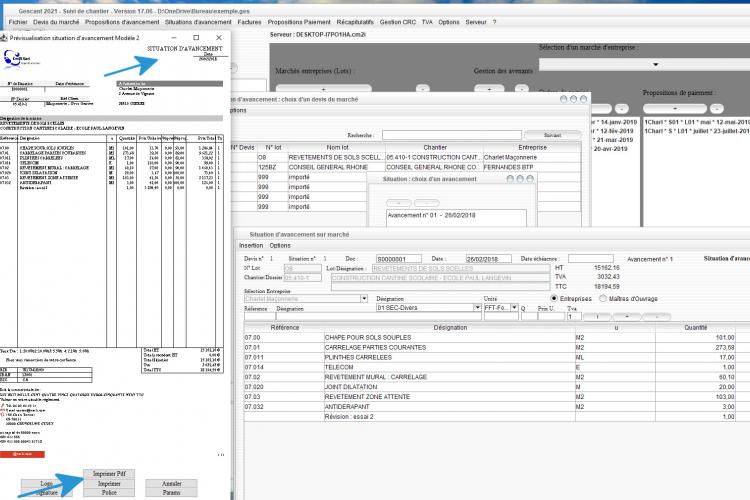Viewport: 750px width, 500px height.
Task: Select the REVETEMENTS DE SOLS SCELL... row
Action: click(x=407, y=157)
